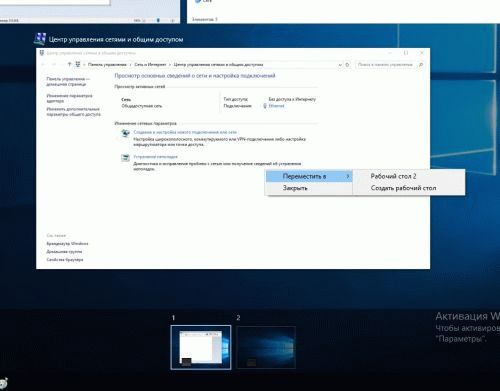
Task: Click the refresh button next to the address bar
Action: tap(347, 65)
